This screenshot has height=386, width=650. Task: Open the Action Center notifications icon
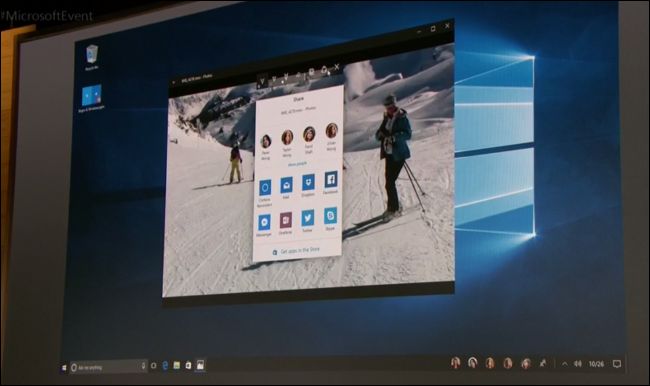point(617,364)
